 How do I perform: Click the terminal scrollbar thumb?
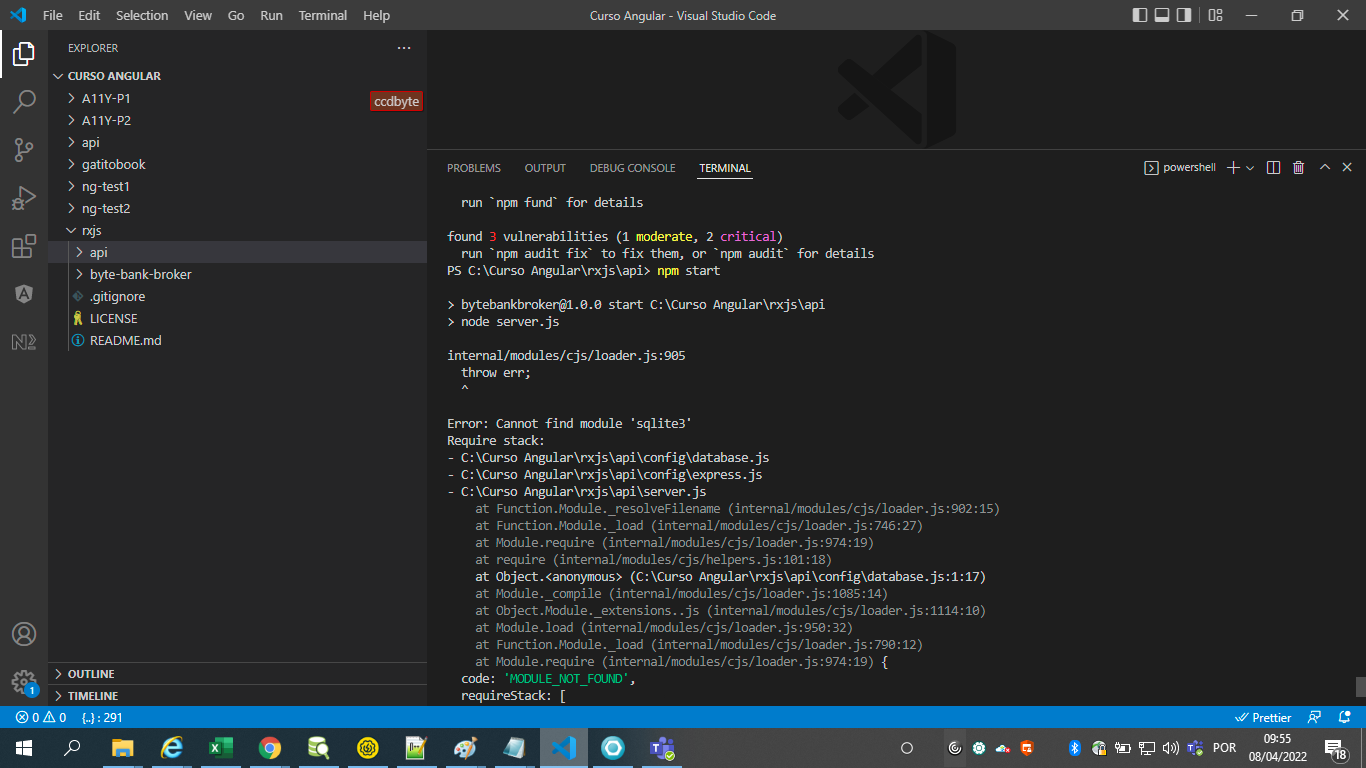click(1360, 686)
